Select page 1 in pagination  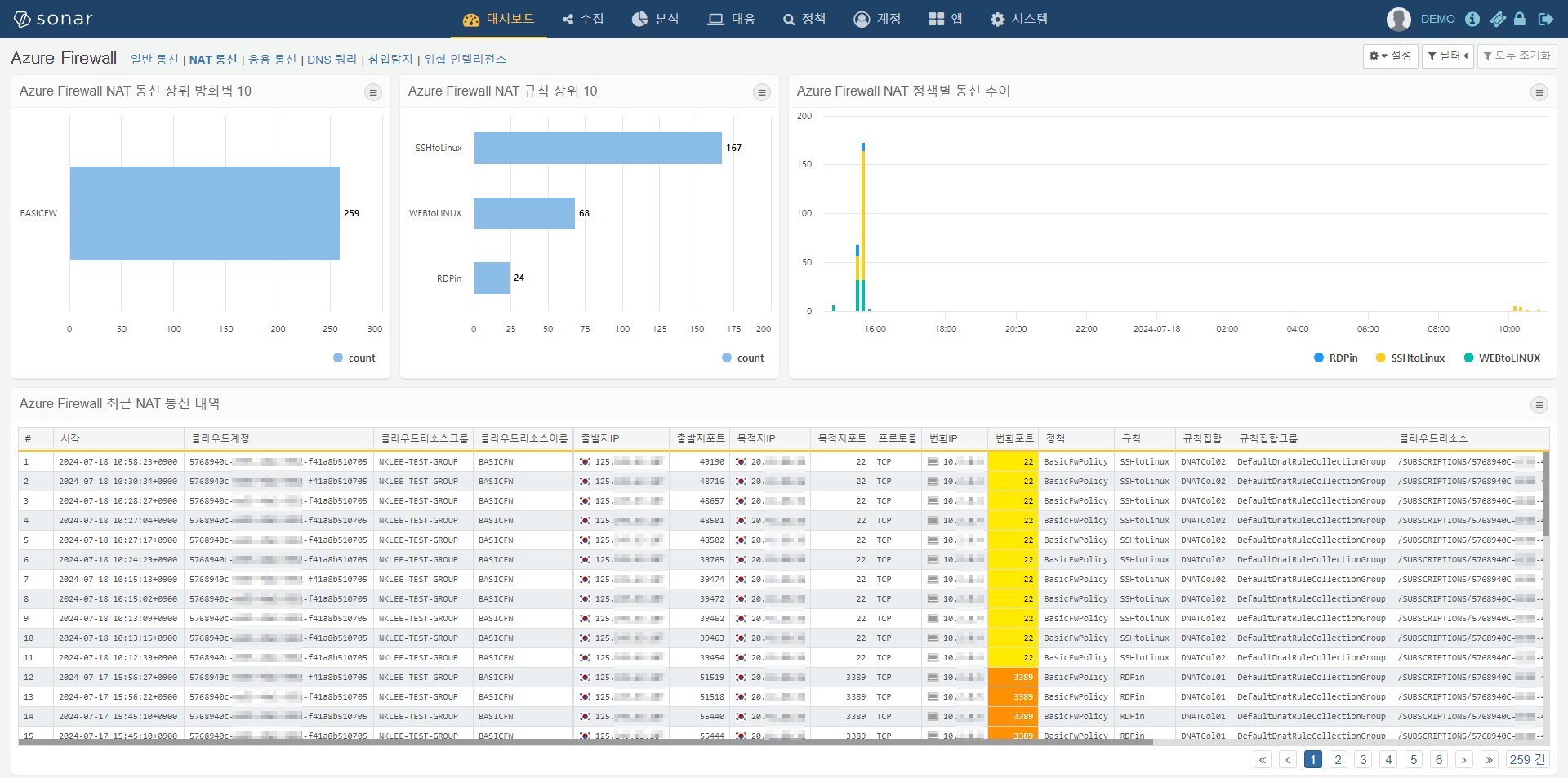(x=1313, y=759)
